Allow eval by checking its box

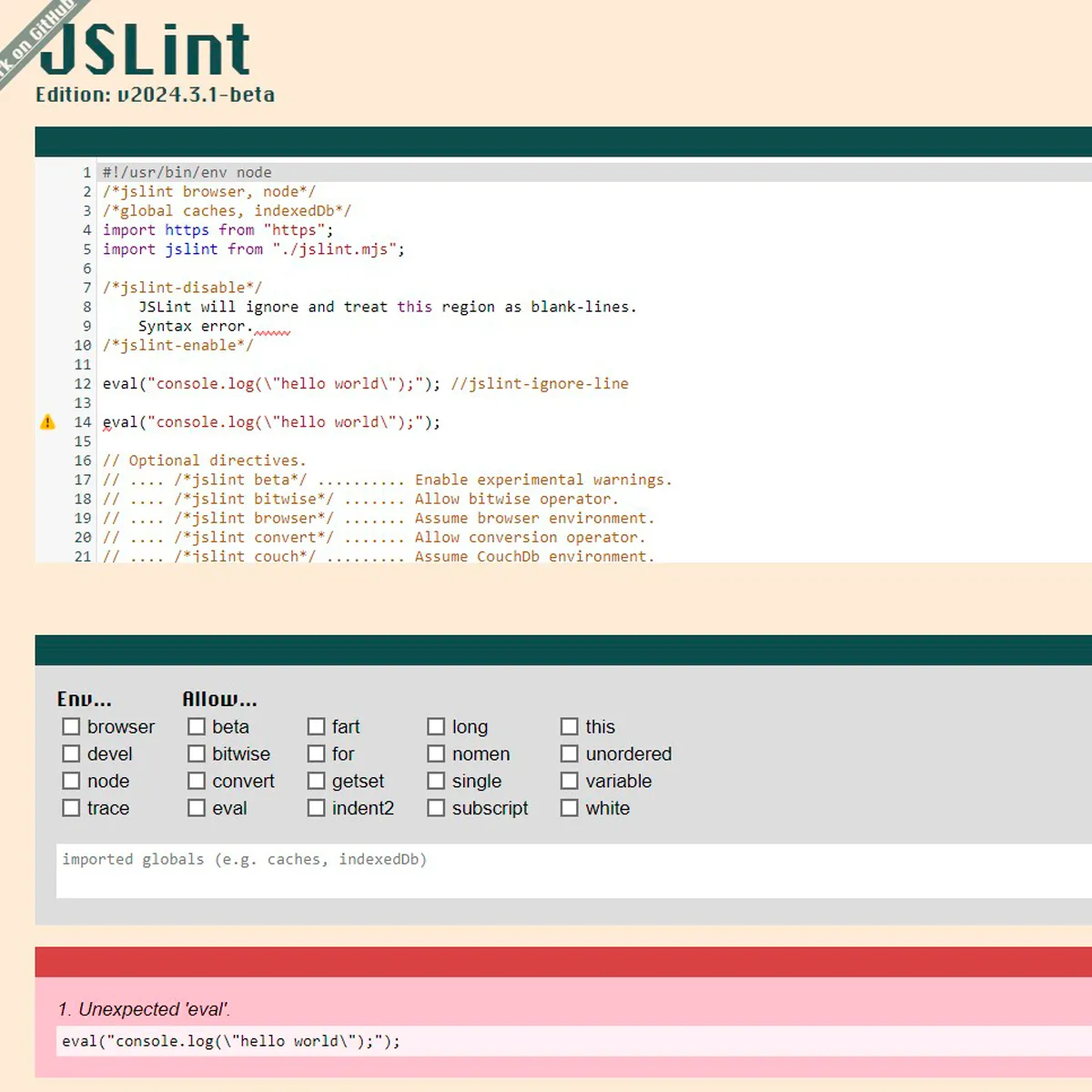(197, 808)
